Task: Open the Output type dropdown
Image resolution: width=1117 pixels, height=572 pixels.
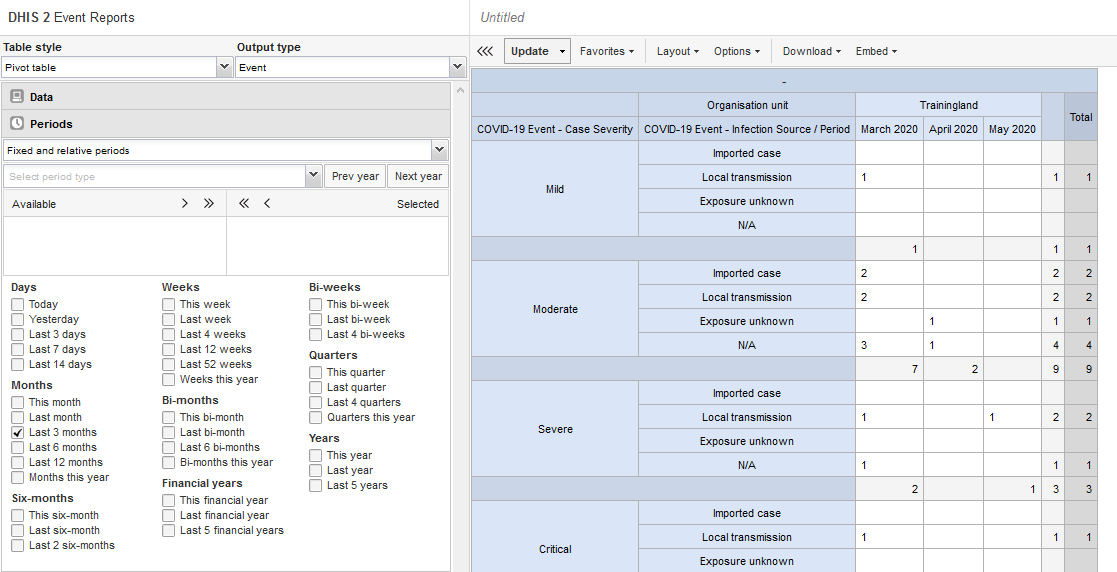Action: [457, 67]
